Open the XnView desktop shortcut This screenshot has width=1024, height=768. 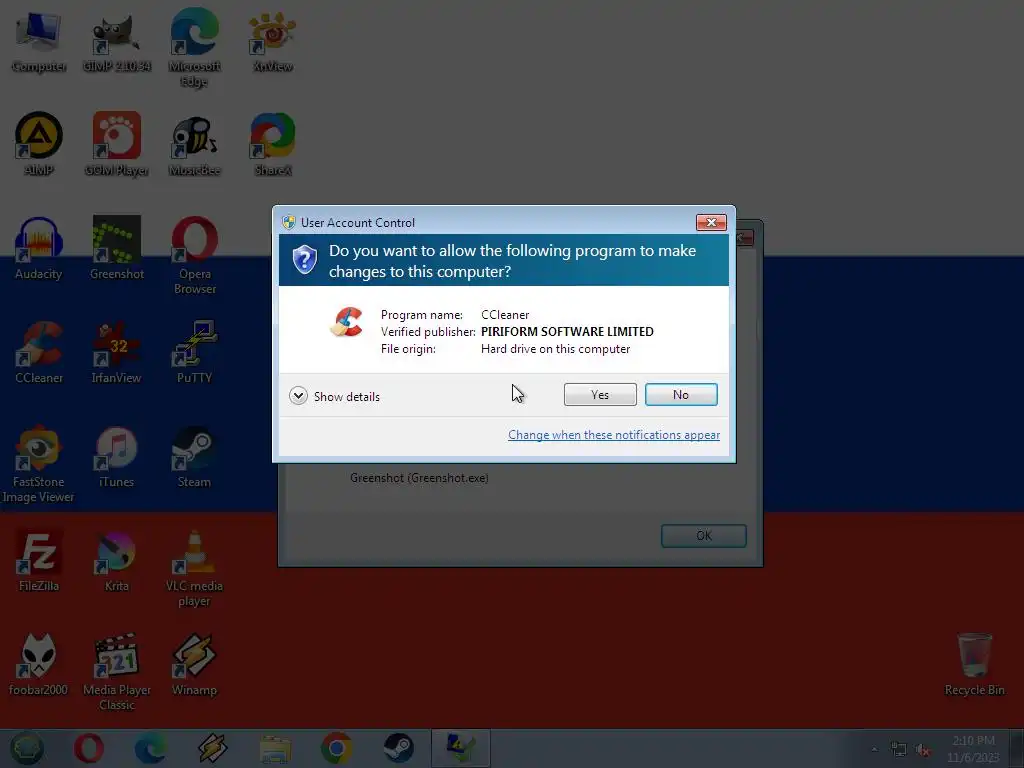coord(272,41)
